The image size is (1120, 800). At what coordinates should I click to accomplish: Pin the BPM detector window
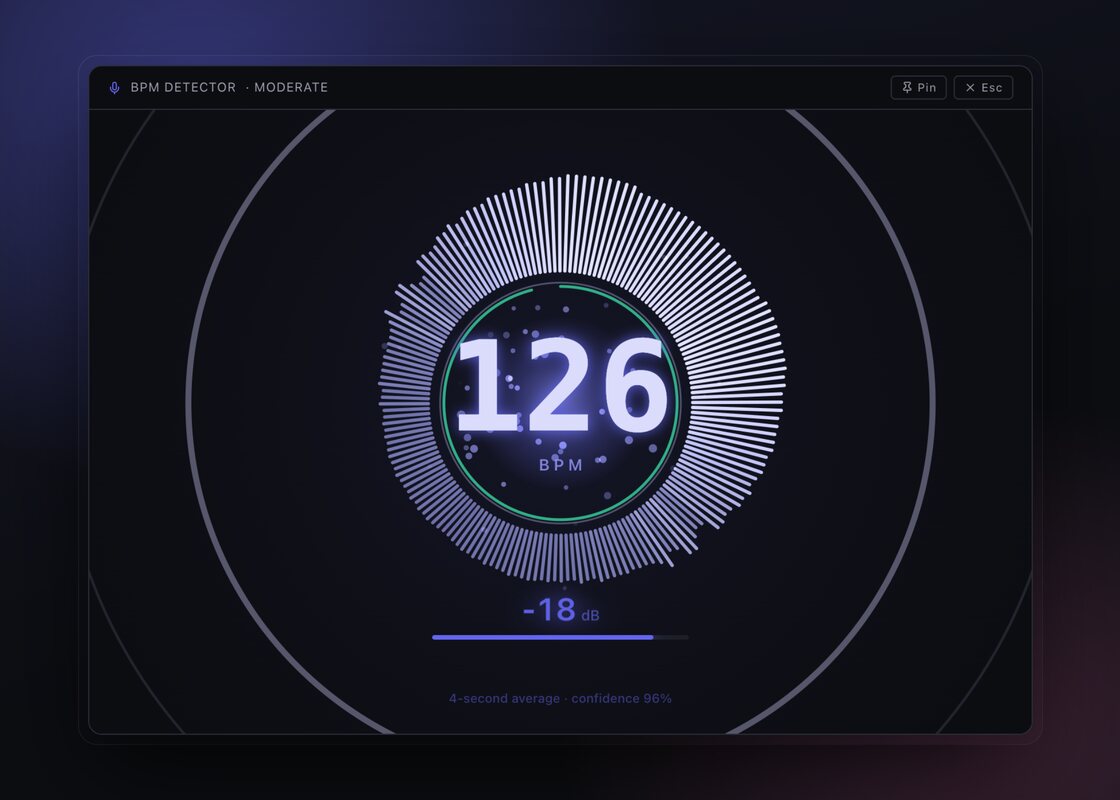[918, 88]
